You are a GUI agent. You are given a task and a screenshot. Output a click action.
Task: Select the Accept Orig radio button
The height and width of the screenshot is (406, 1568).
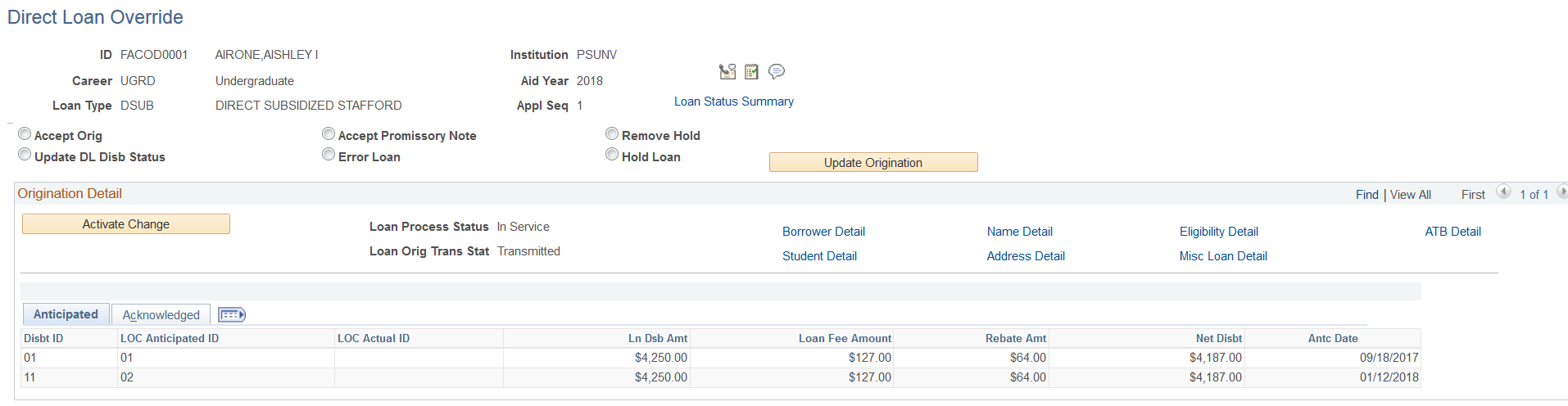tap(25, 134)
